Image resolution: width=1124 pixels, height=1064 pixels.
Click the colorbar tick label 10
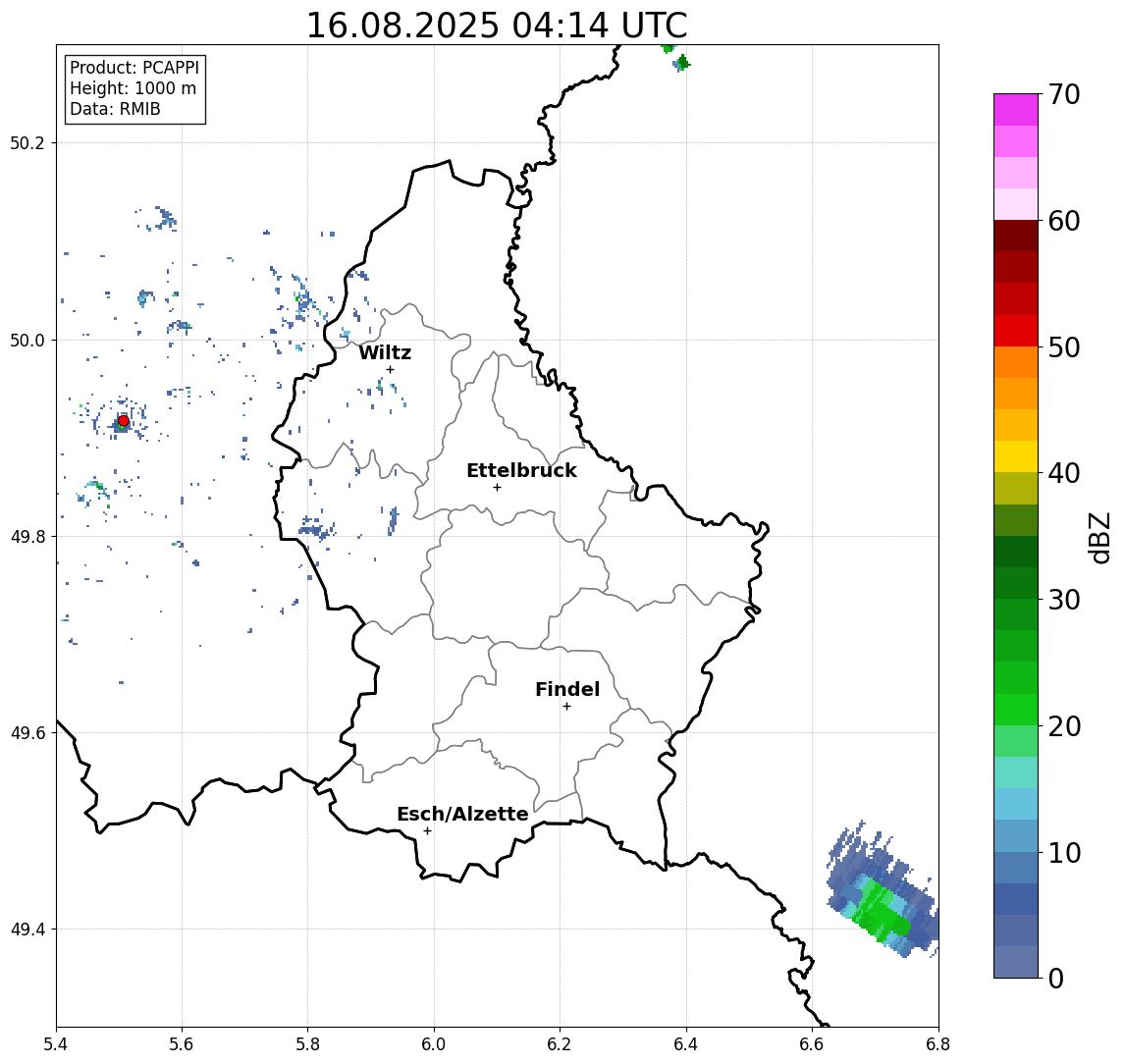pos(1064,853)
